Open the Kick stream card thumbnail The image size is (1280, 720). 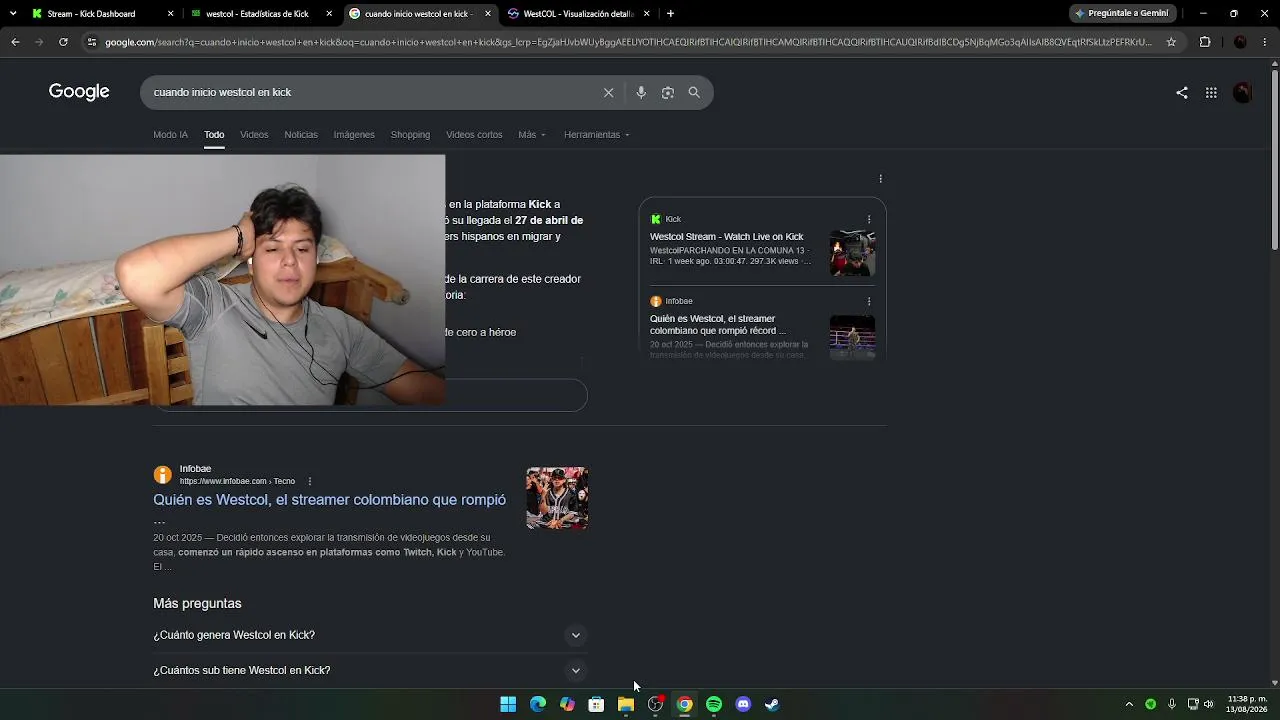pyautogui.click(x=852, y=253)
